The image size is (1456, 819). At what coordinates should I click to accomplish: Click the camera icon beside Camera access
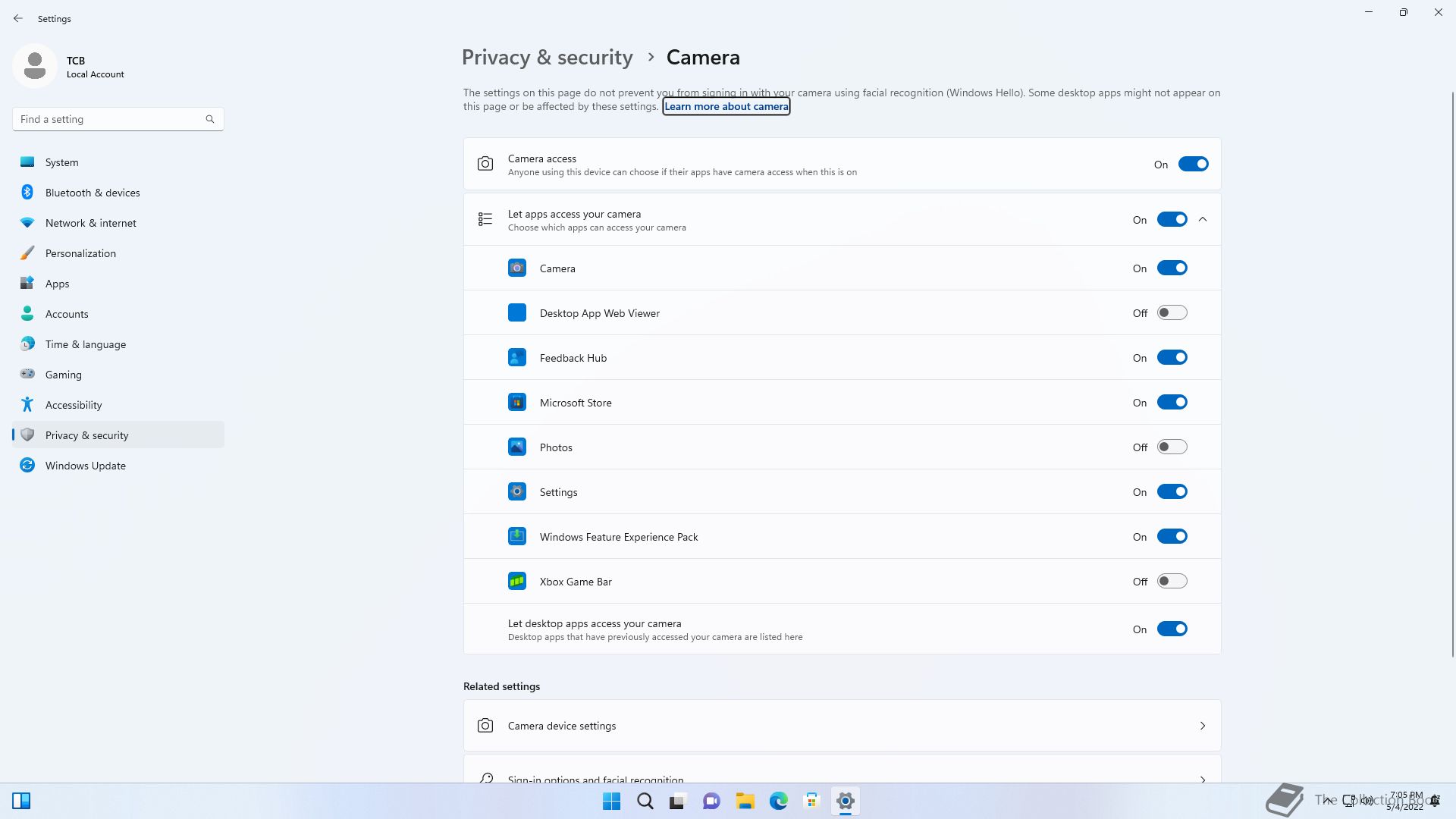[485, 164]
